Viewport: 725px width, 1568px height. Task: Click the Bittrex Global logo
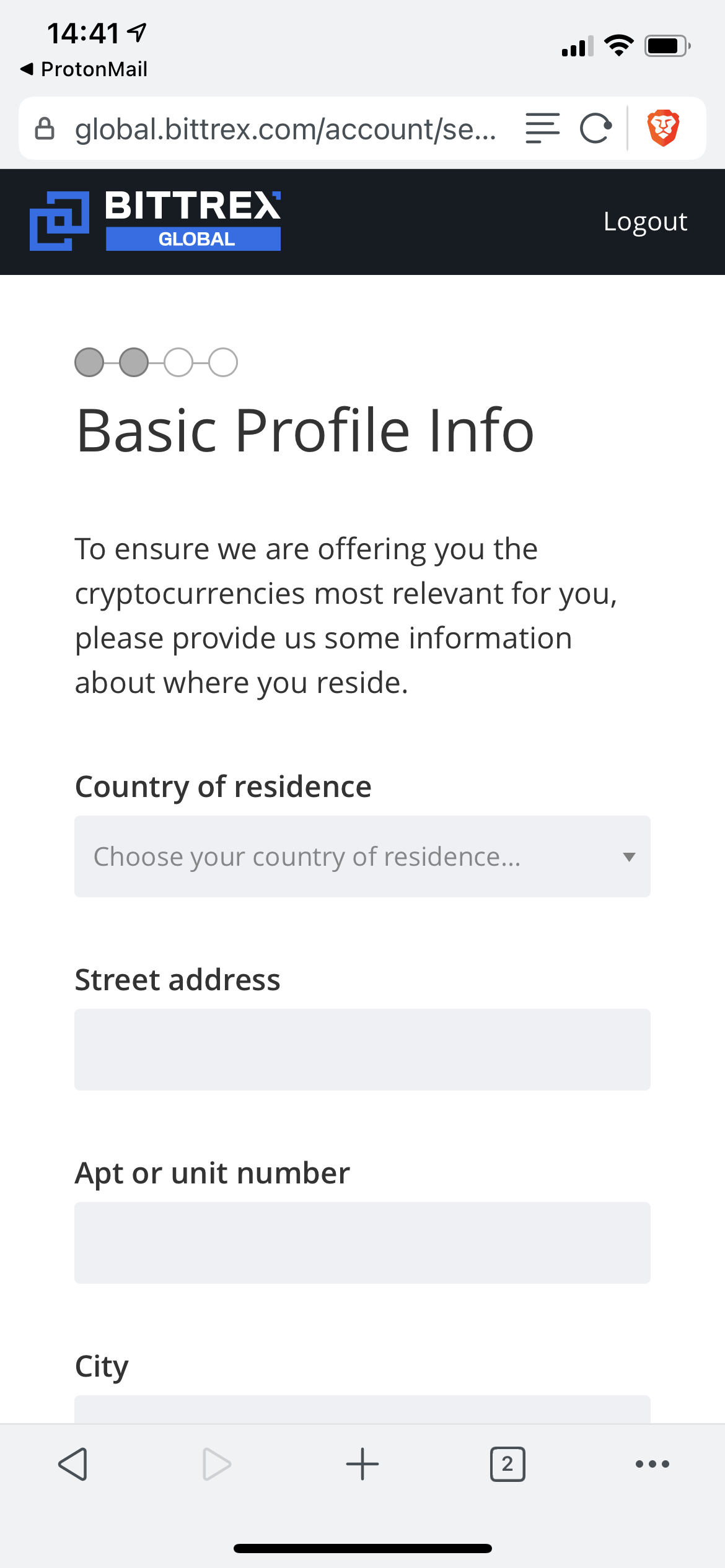156,221
